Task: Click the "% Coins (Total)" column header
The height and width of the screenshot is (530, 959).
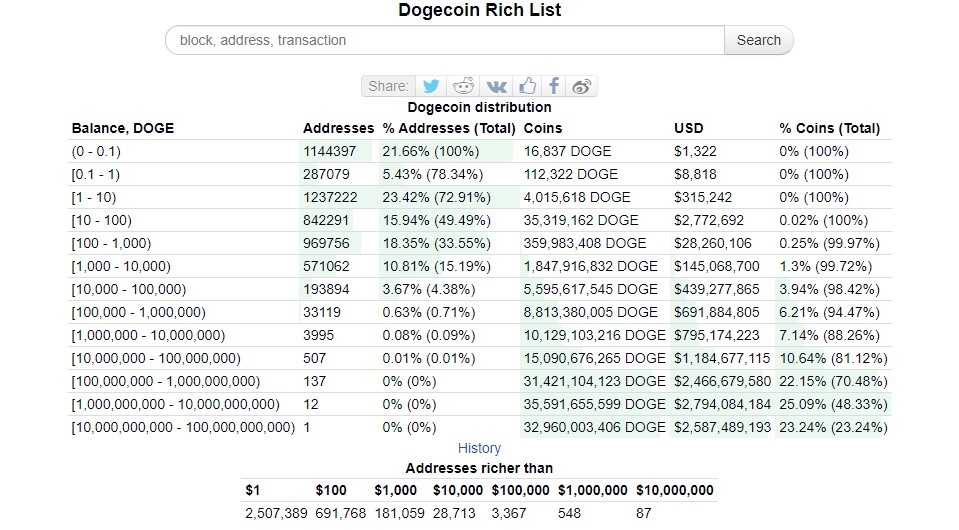Action: point(829,128)
